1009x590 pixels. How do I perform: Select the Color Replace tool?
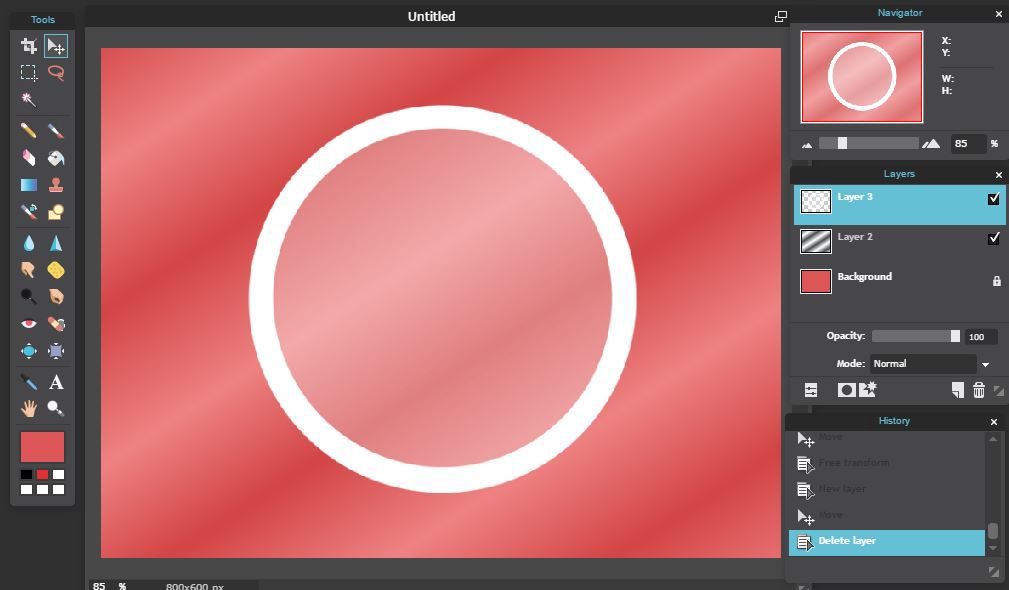(29, 212)
